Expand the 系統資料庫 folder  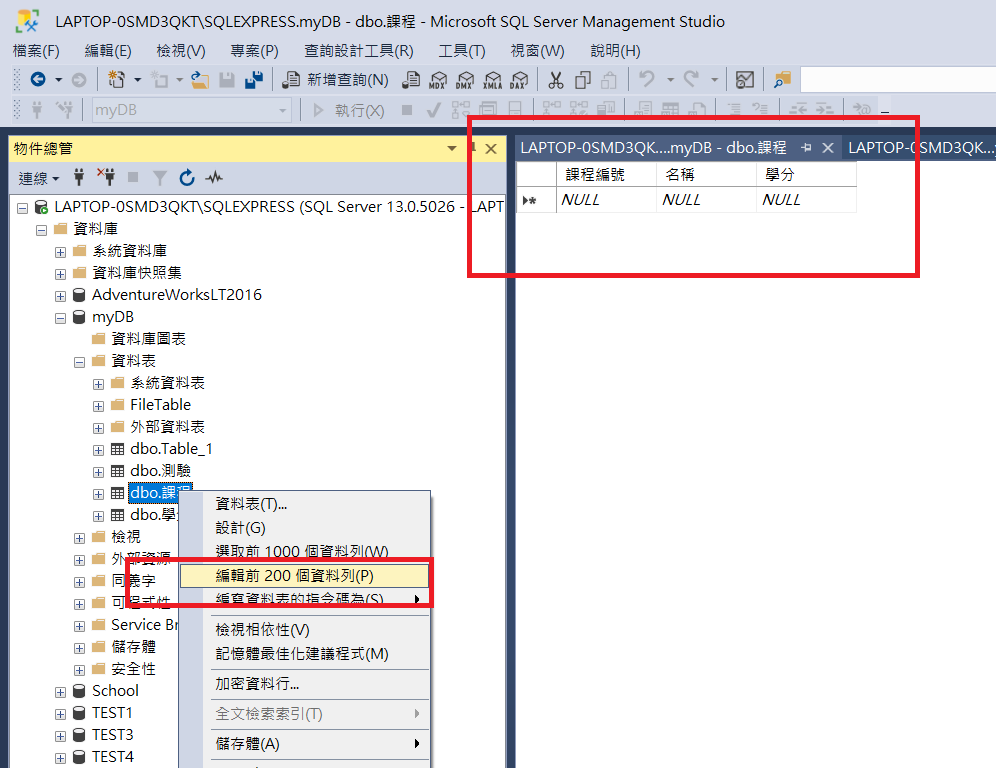coord(60,253)
